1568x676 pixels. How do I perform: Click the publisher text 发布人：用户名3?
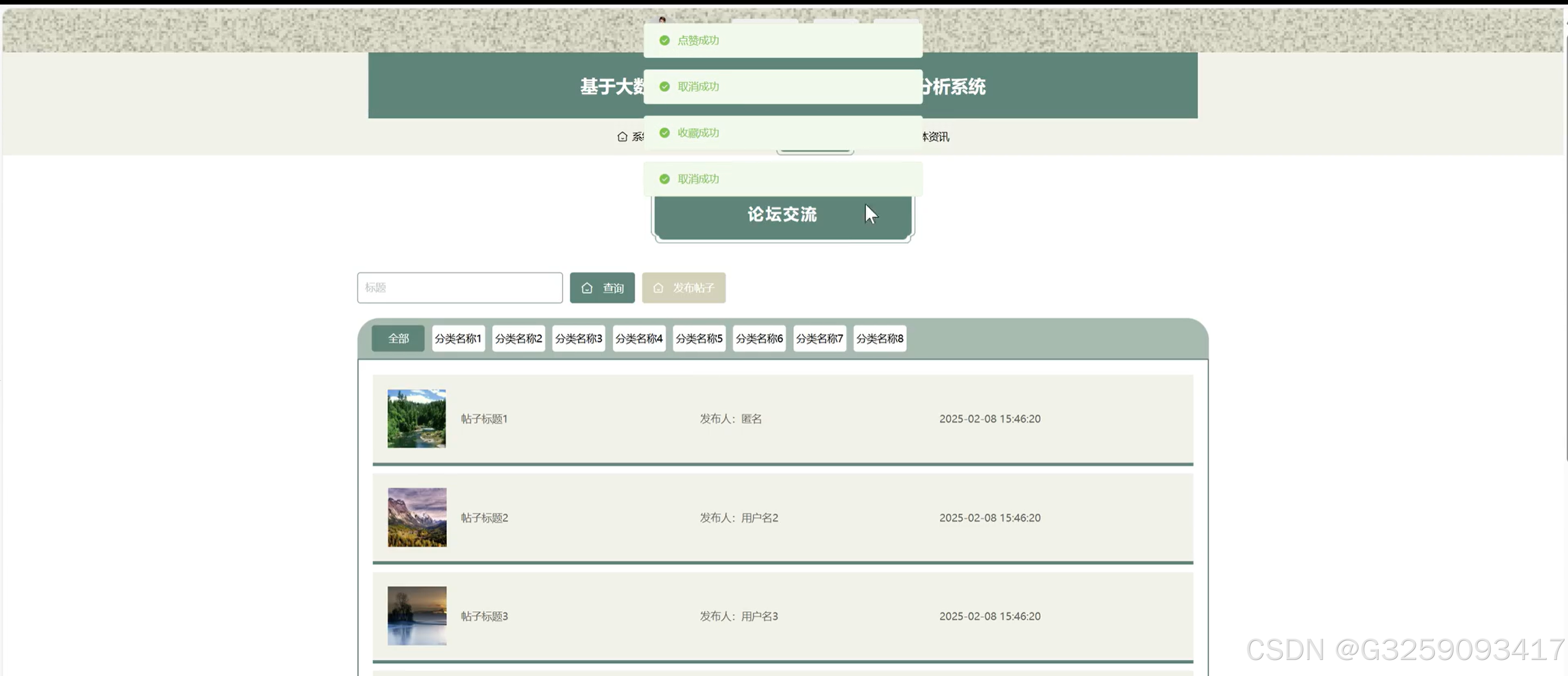point(739,616)
